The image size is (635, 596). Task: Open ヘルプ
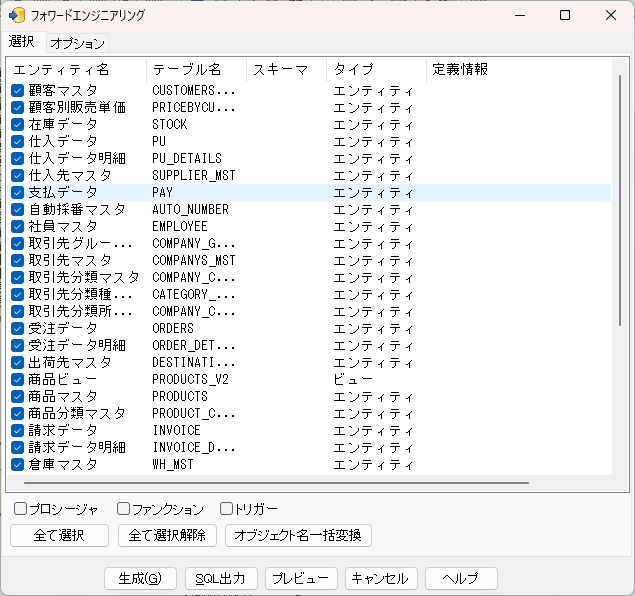click(x=461, y=579)
